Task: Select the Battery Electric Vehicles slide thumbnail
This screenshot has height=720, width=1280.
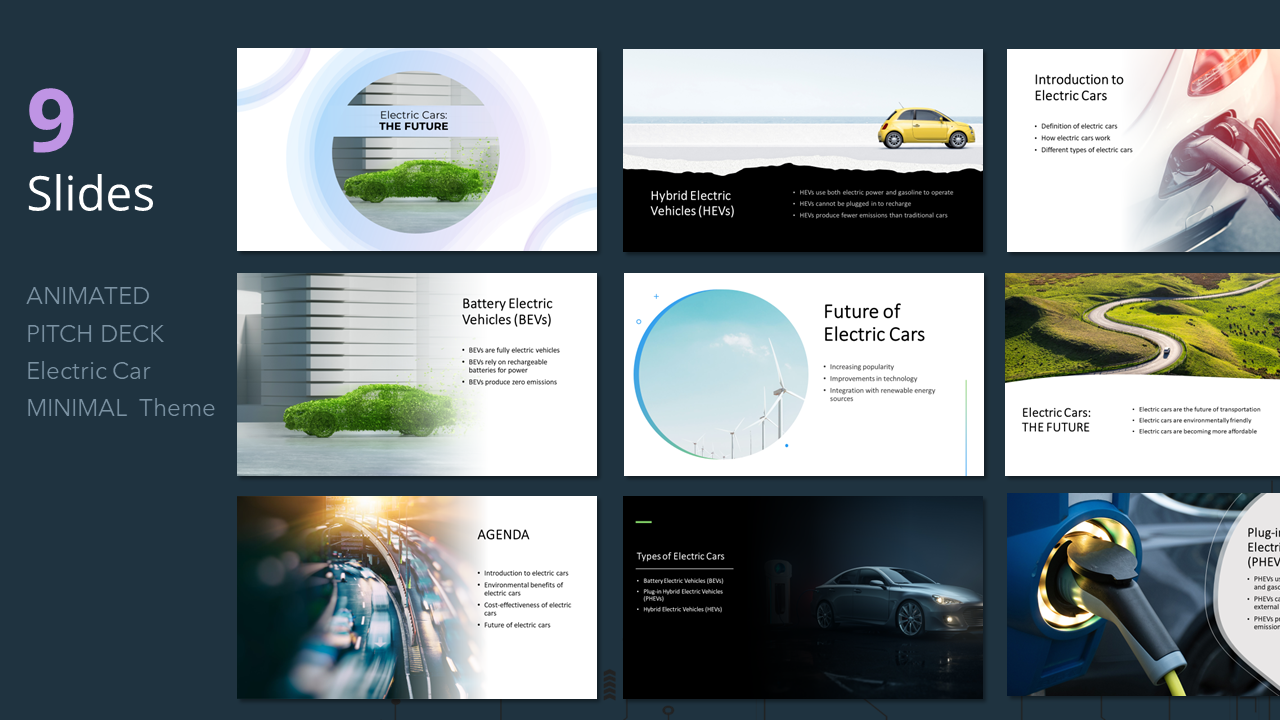Action: tap(417, 374)
